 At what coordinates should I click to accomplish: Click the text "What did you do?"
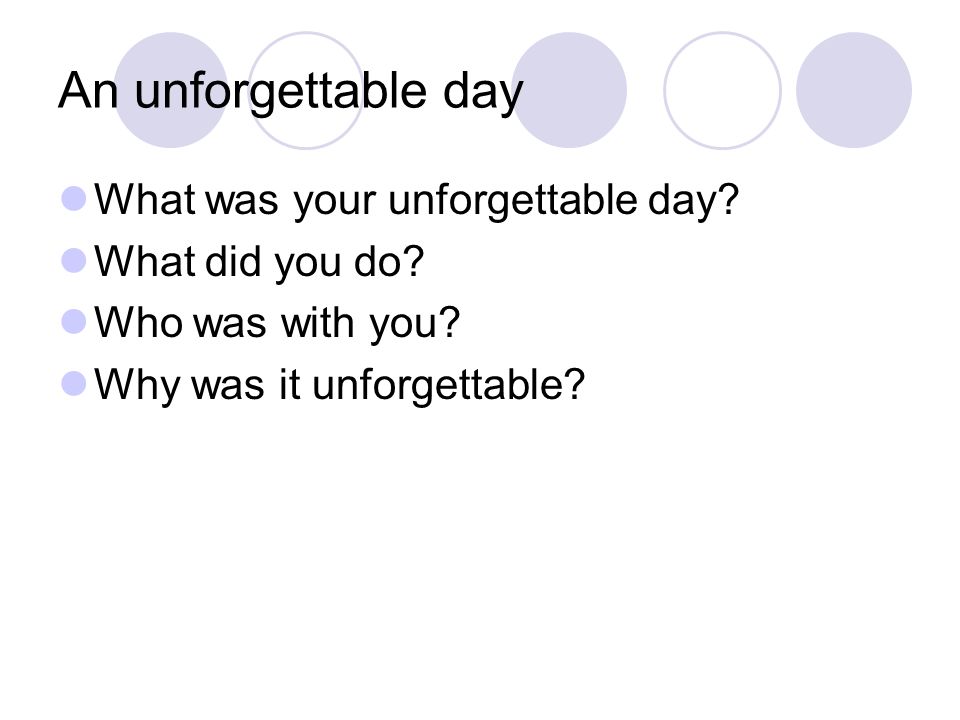pyautogui.click(x=259, y=262)
